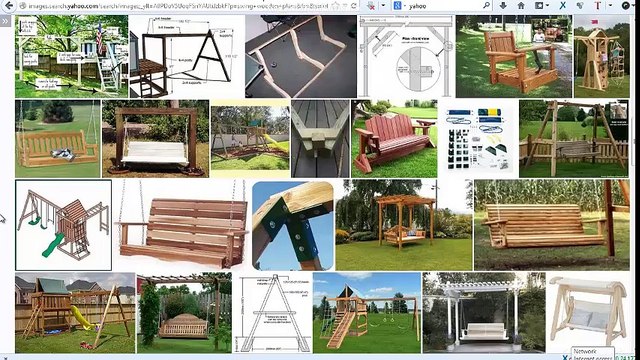Run search with the magnifier icon
Screen dimensions: 640x360
[486, 6]
